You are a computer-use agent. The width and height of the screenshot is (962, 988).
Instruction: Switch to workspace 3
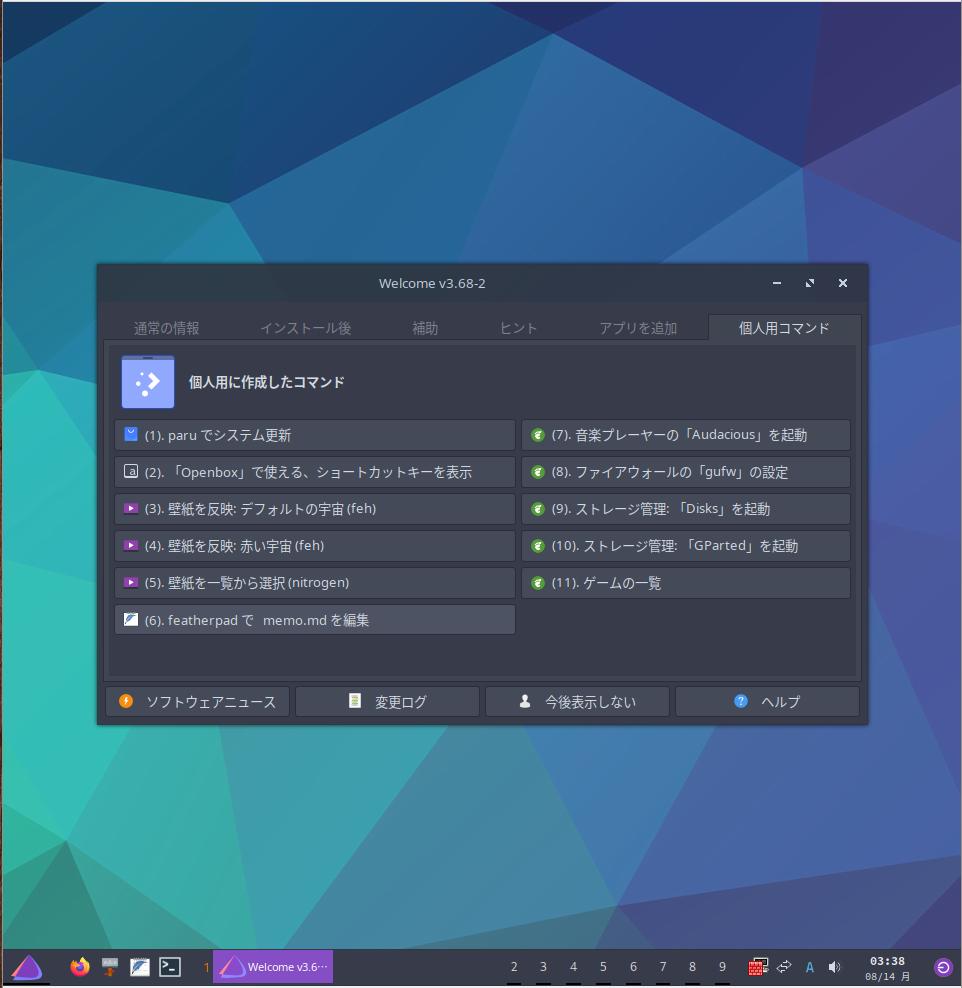543,967
